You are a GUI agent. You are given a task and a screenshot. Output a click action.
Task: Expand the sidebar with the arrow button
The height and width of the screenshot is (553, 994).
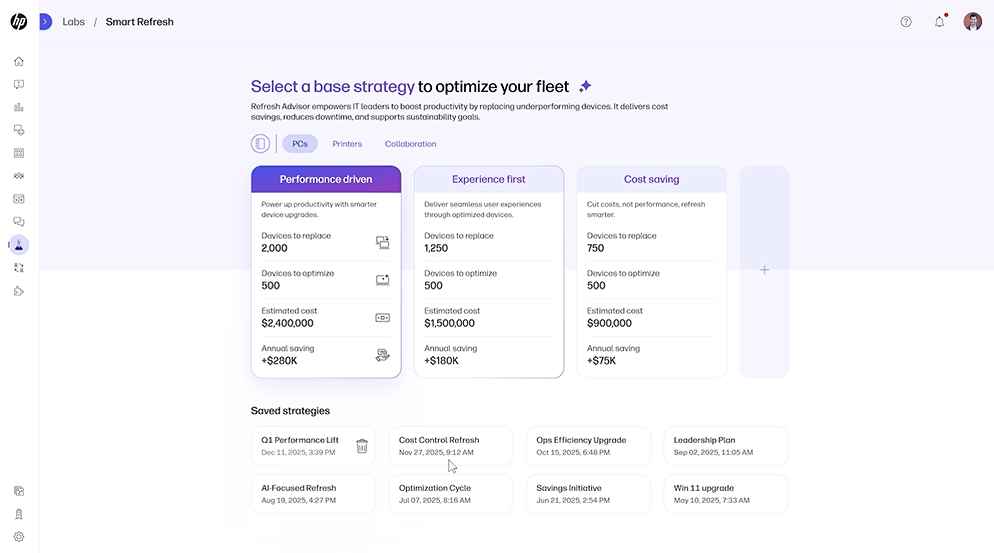point(45,21)
